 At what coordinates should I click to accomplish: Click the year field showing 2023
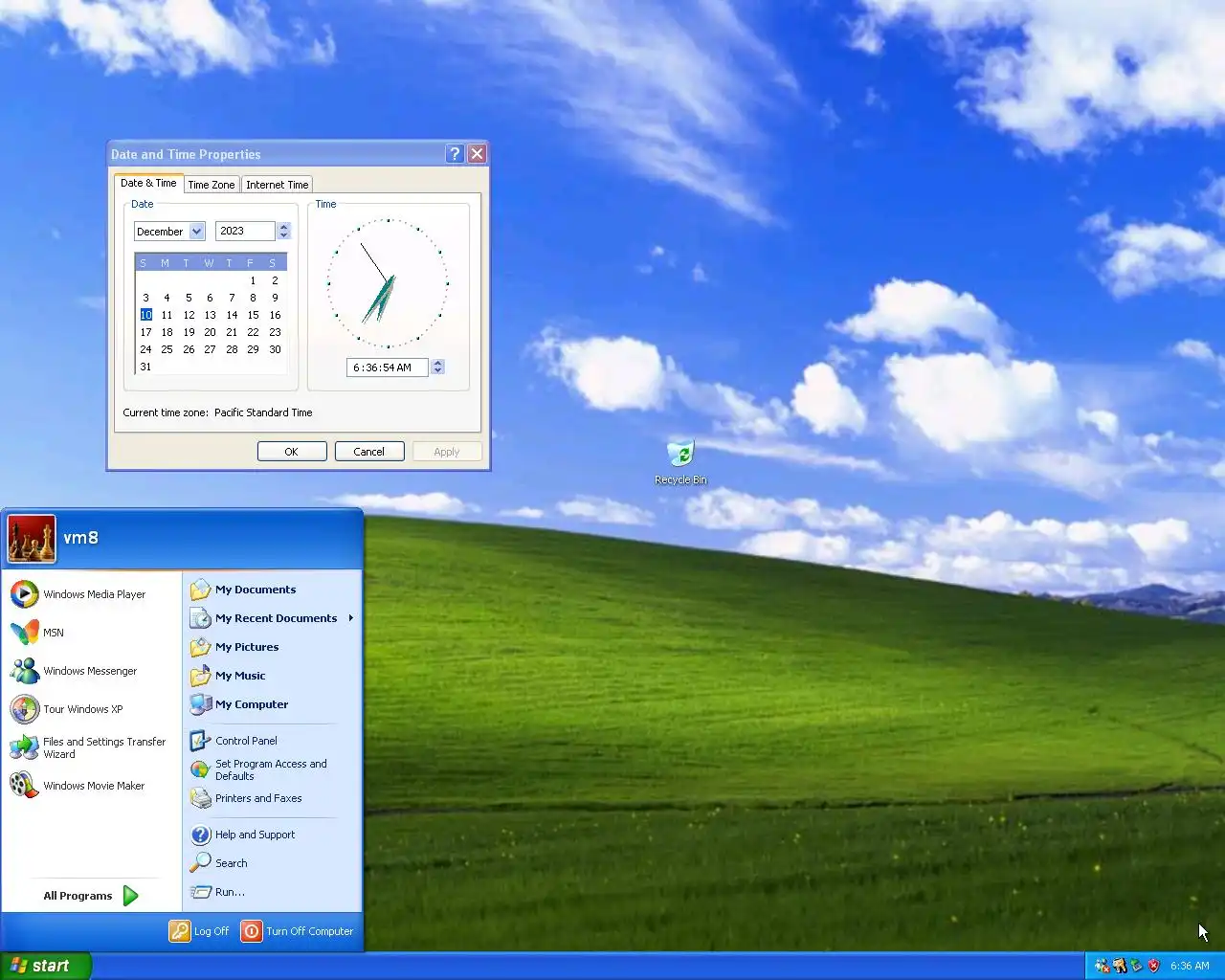click(245, 232)
